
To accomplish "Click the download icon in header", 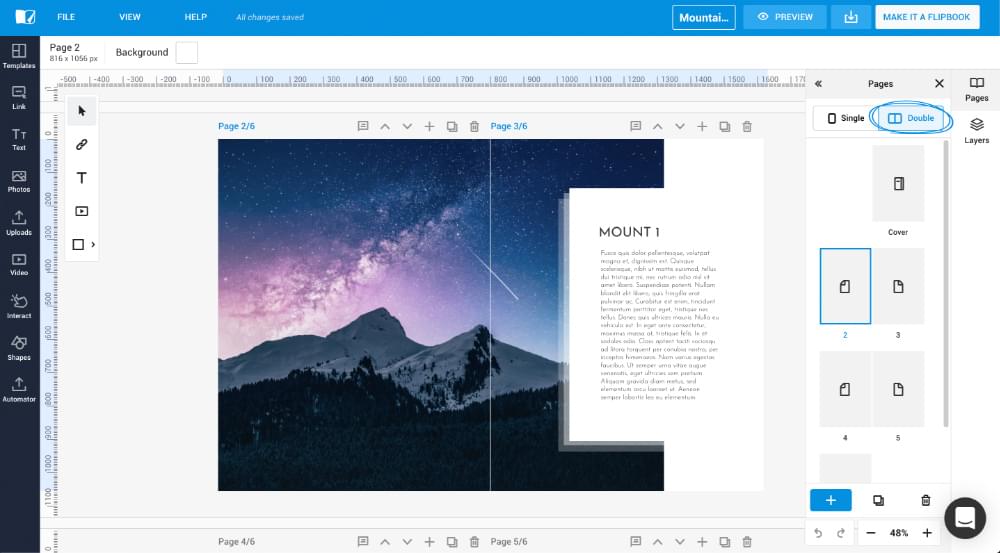I will pyautogui.click(x=851, y=17).
